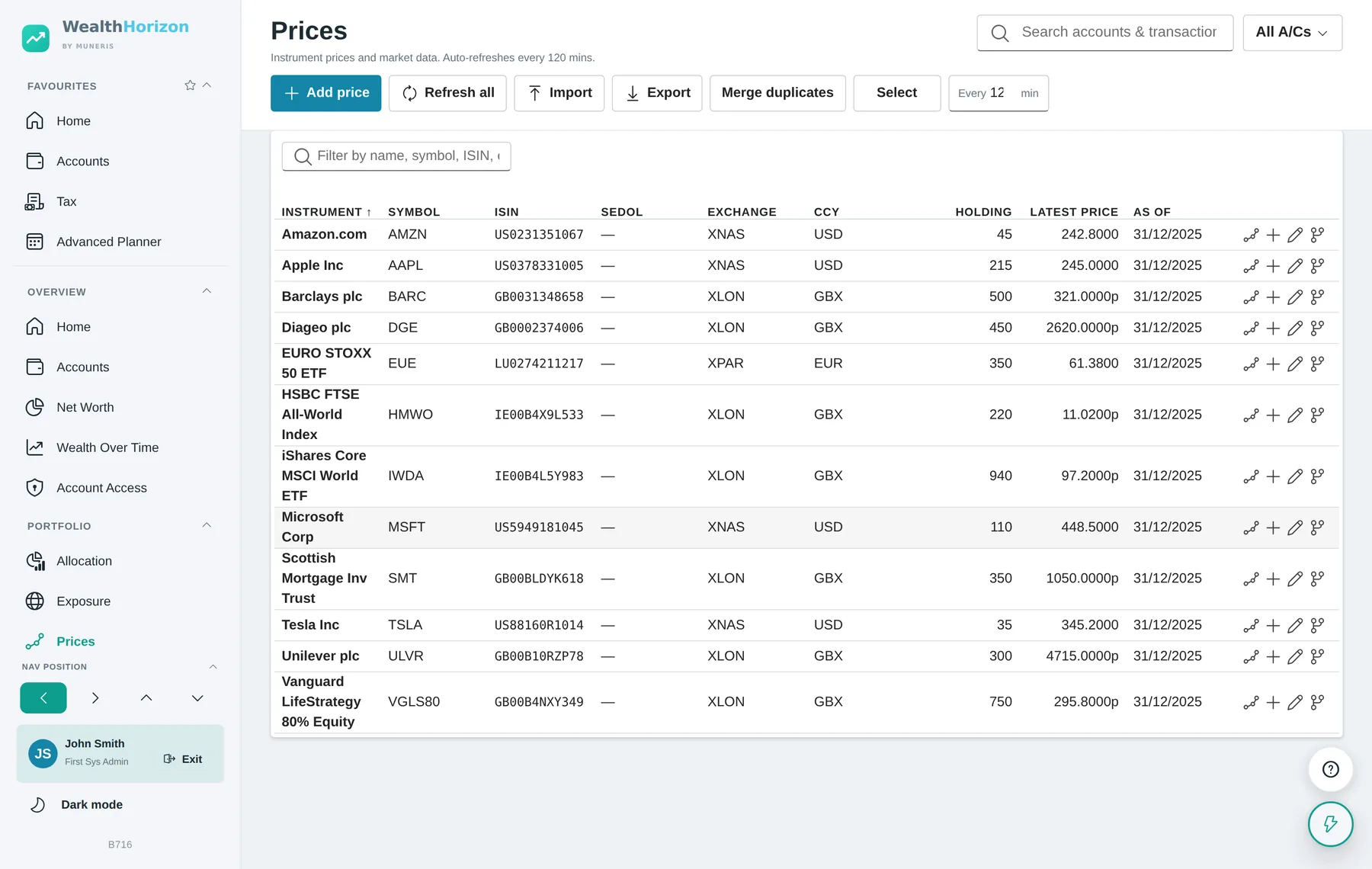Click the plus icon in the Tesla Inc row

[1273, 625]
